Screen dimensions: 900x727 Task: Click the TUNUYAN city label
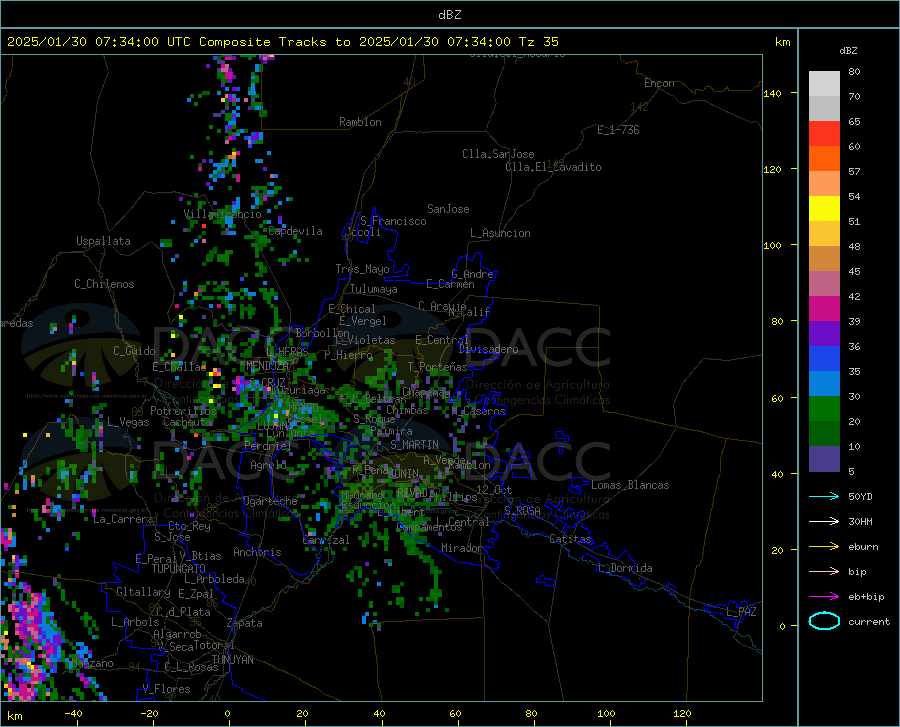tap(232, 660)
